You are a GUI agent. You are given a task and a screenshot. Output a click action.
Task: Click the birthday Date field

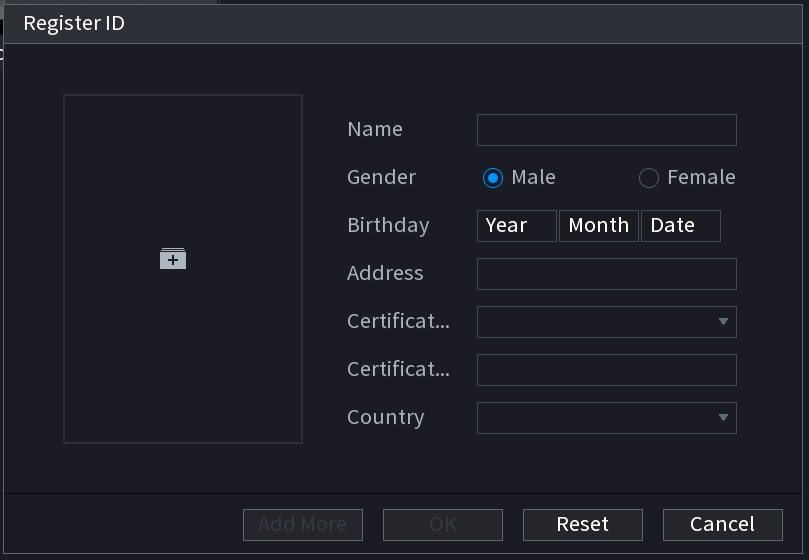point(681,226)
